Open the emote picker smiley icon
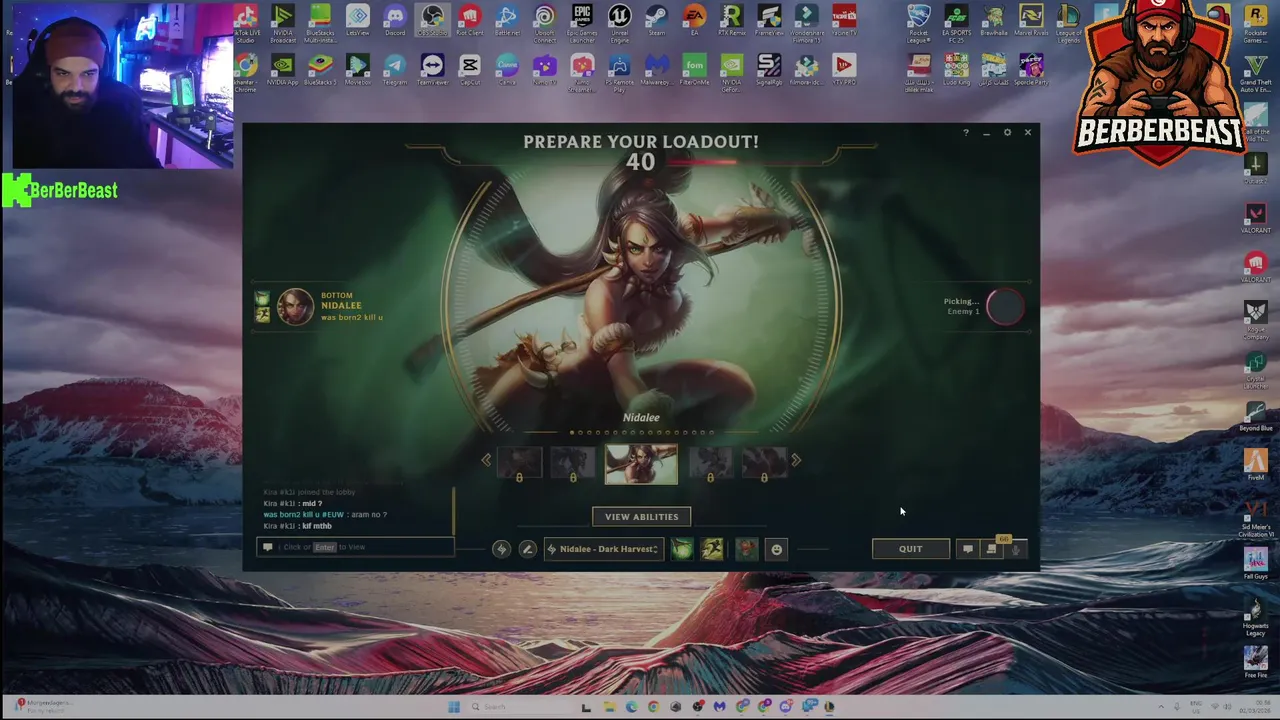This screenshot has width=1280, height=720. click(x=776, y=549)
